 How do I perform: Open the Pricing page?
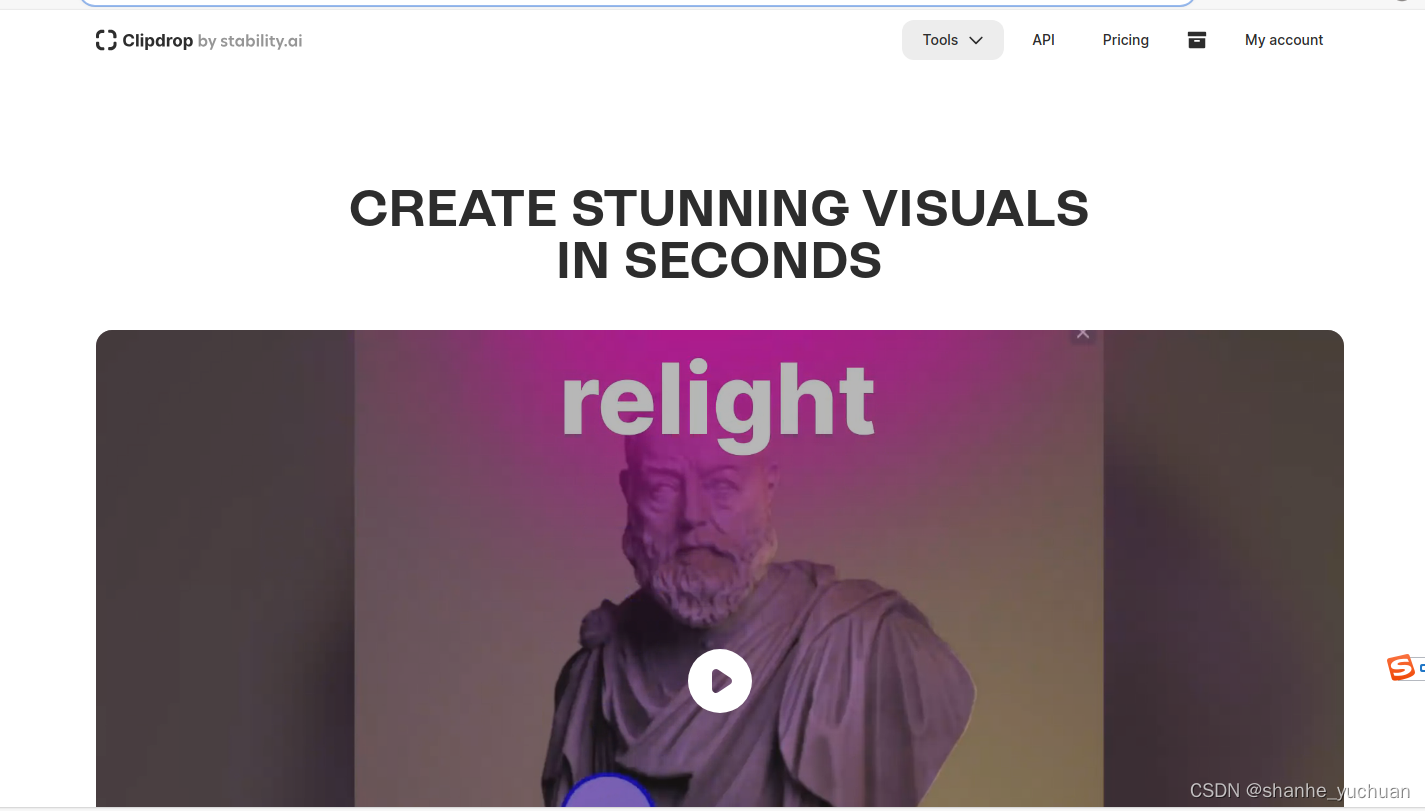pyautogui.click(x=1125, y=40)
